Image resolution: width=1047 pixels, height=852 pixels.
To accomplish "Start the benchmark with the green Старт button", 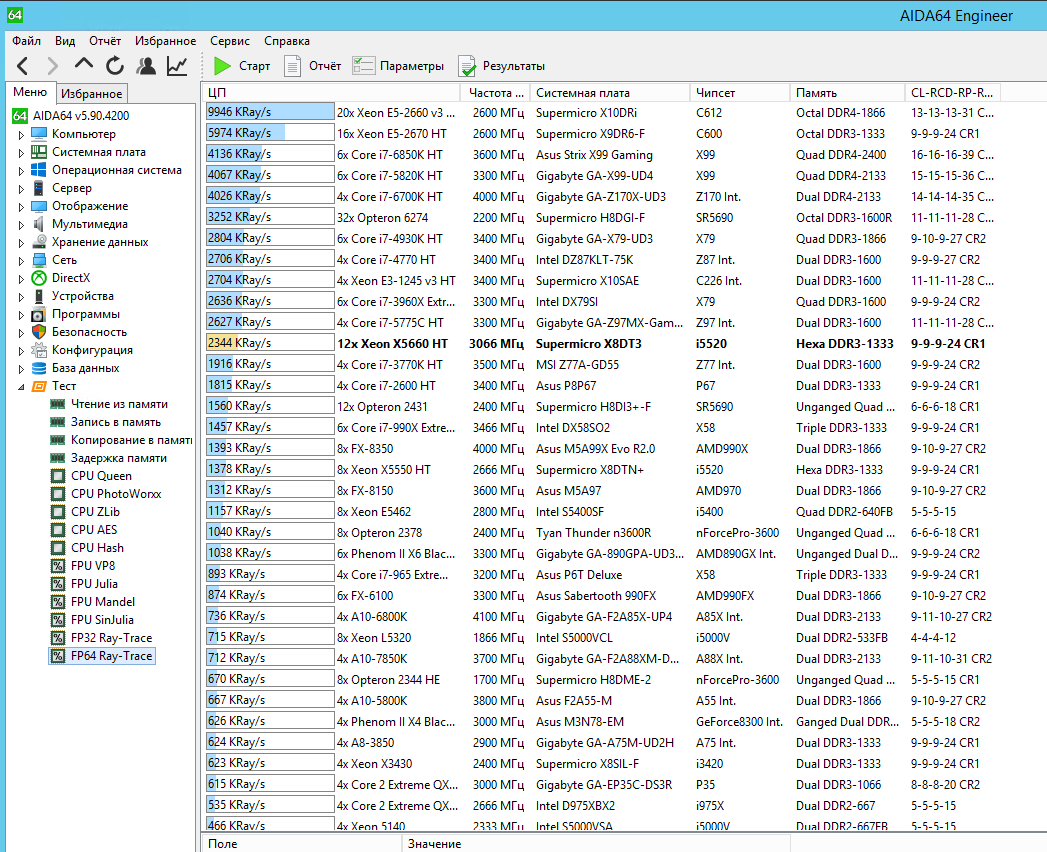I will [x=242, y=65].
